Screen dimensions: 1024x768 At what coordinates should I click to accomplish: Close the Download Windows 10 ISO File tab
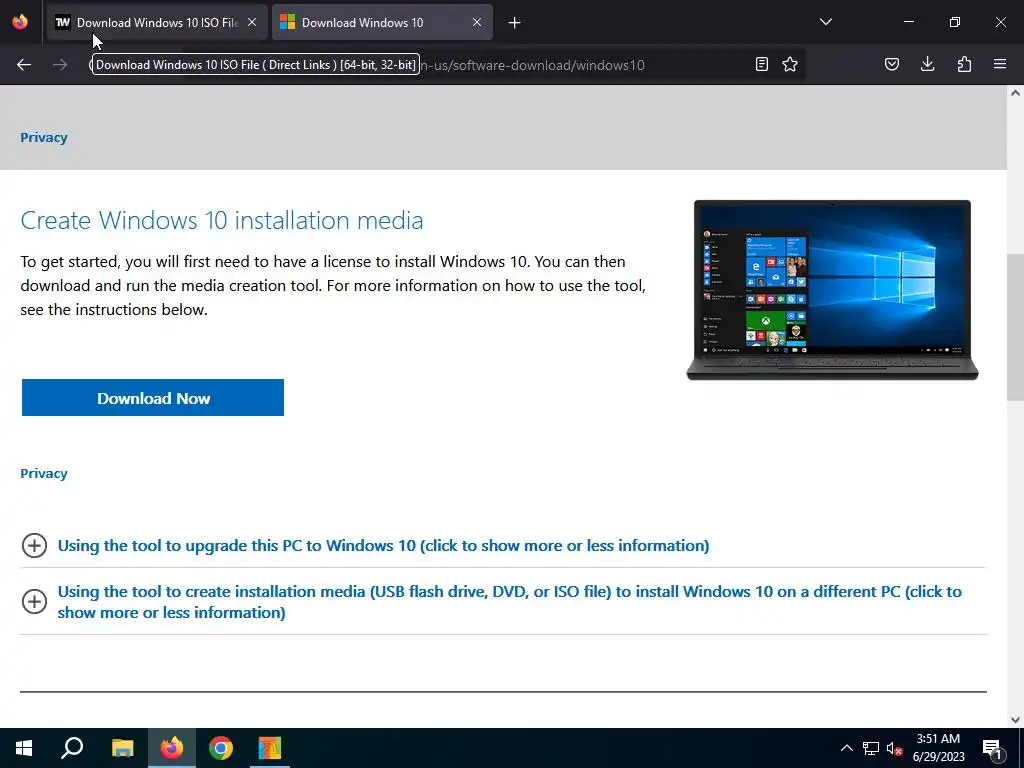252,22
